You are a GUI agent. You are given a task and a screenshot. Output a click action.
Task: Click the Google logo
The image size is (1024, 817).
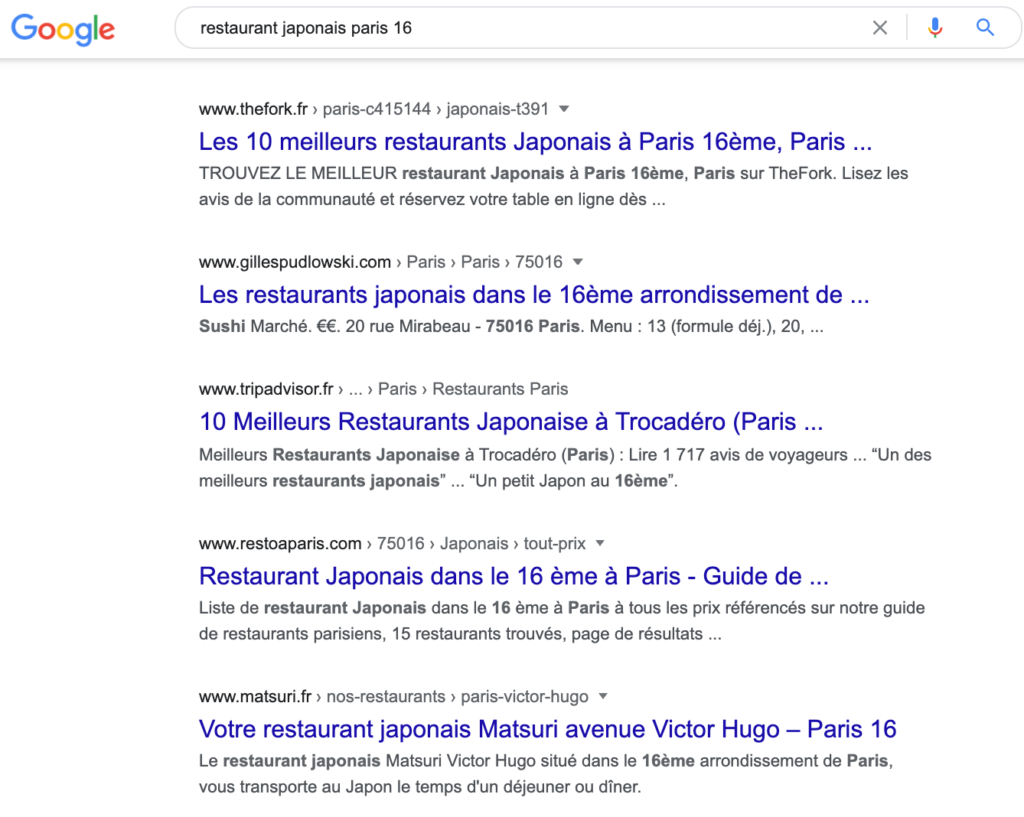click(x=62, y=29)
